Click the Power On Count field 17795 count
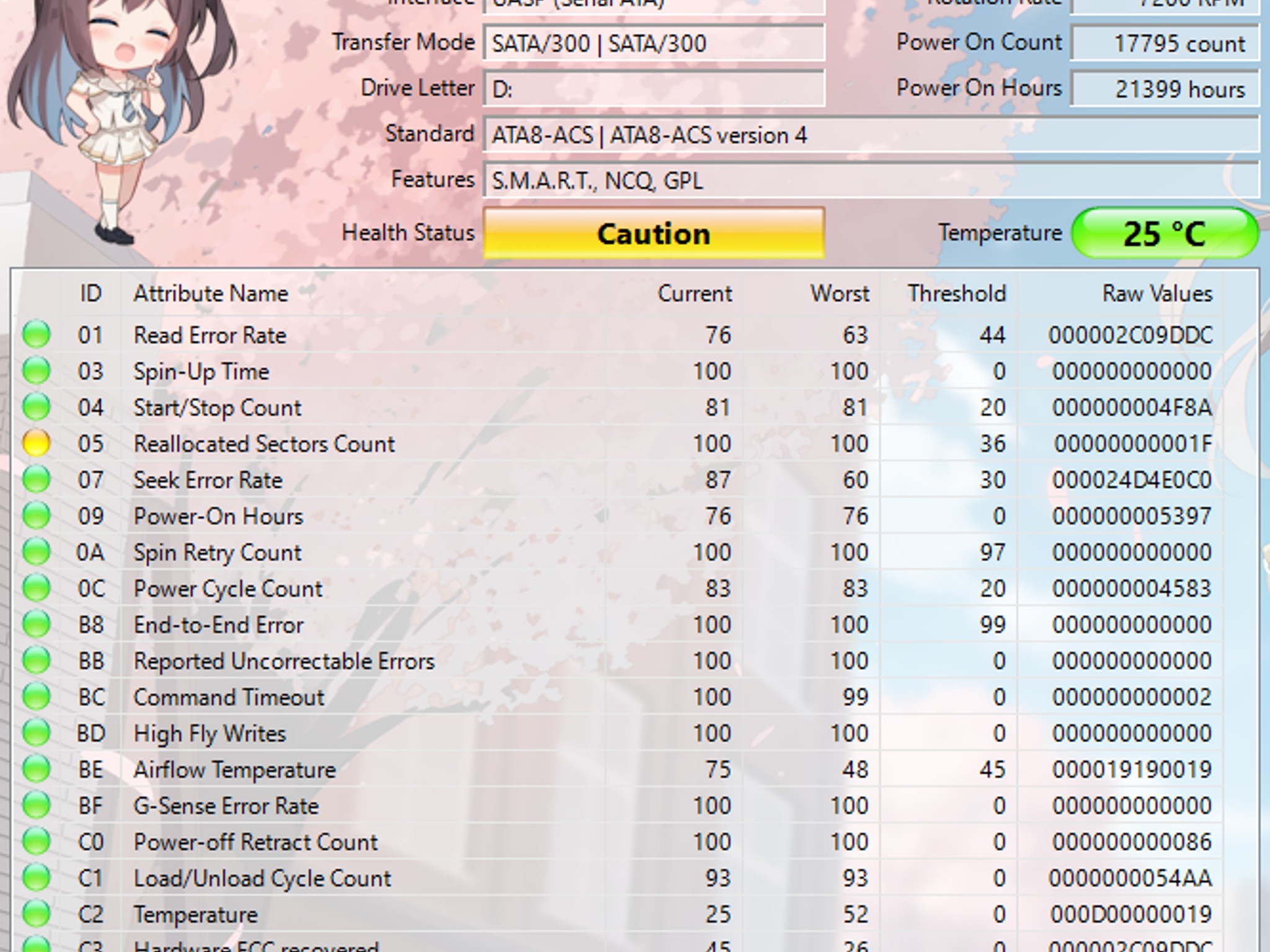The image size is (1270, 952). (x=1165, y=43)
